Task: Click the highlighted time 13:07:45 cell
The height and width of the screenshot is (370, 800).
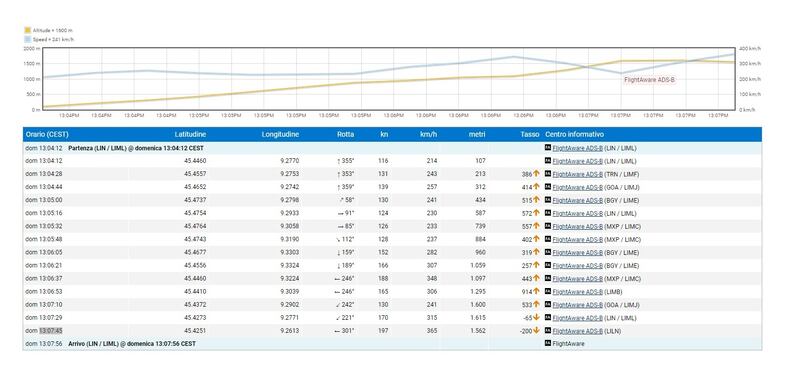Action: [x=51, y=331]
